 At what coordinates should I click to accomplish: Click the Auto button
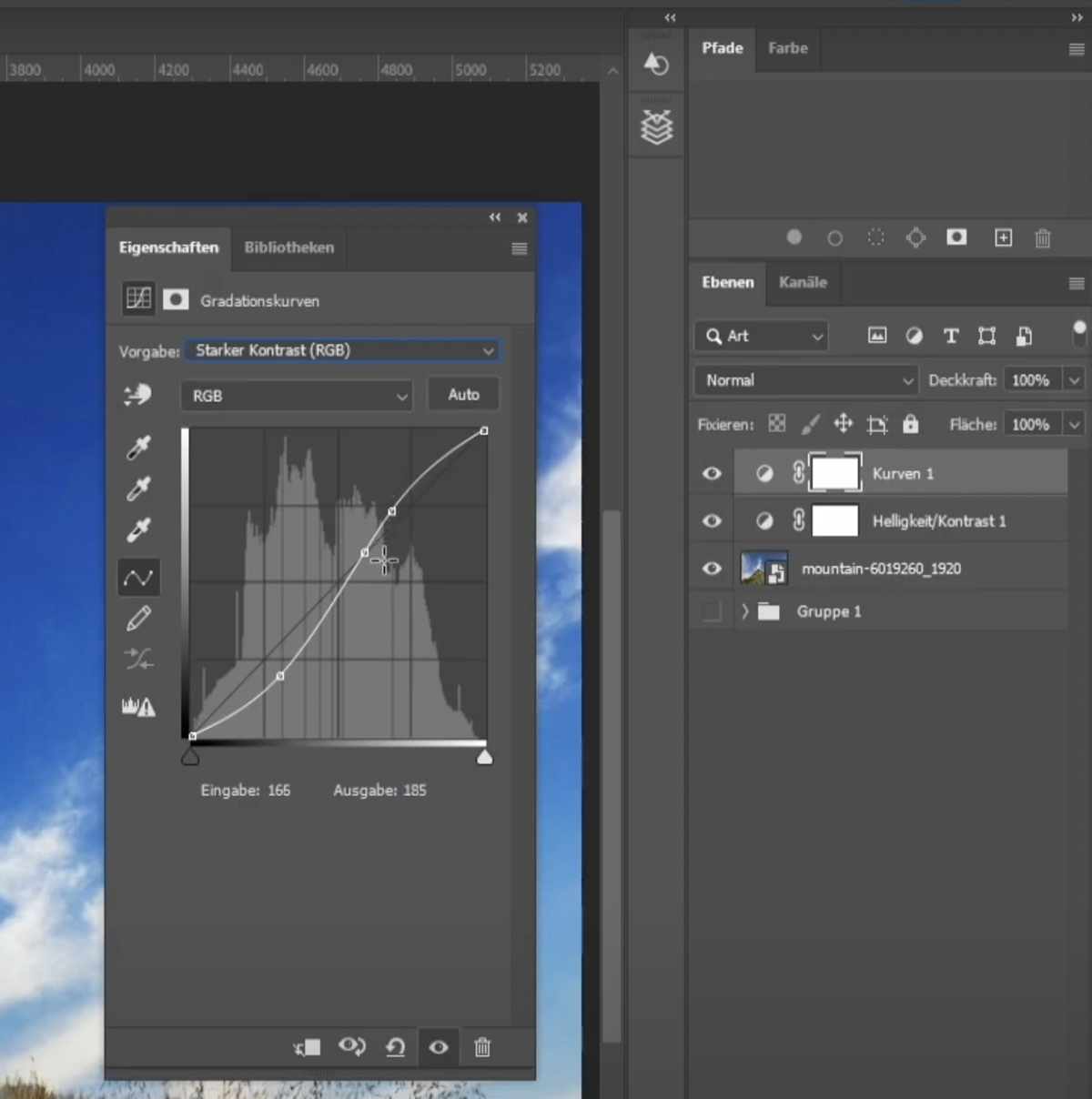[463, 394]
